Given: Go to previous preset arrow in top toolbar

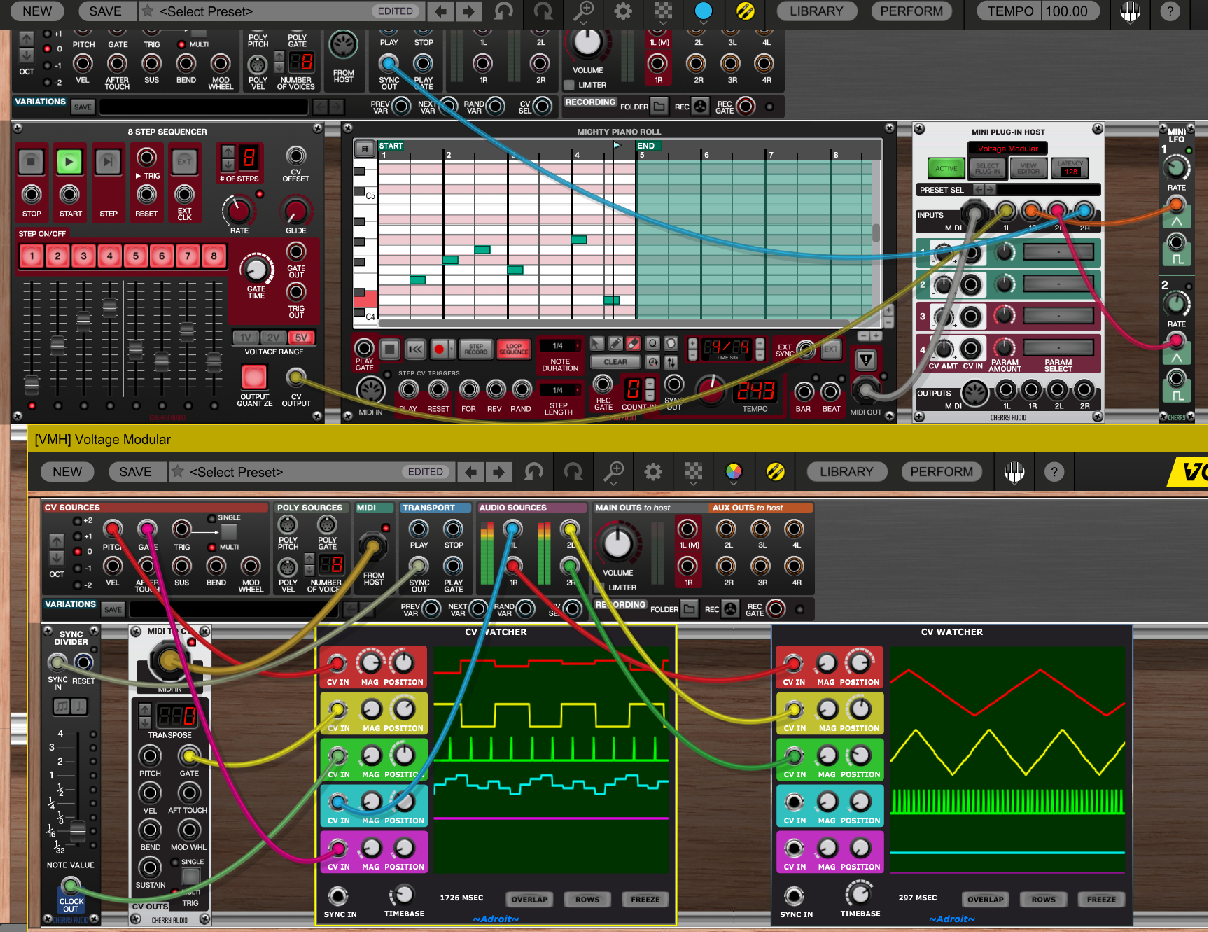Looking at the screenshot, I should [x=440, y=11].
